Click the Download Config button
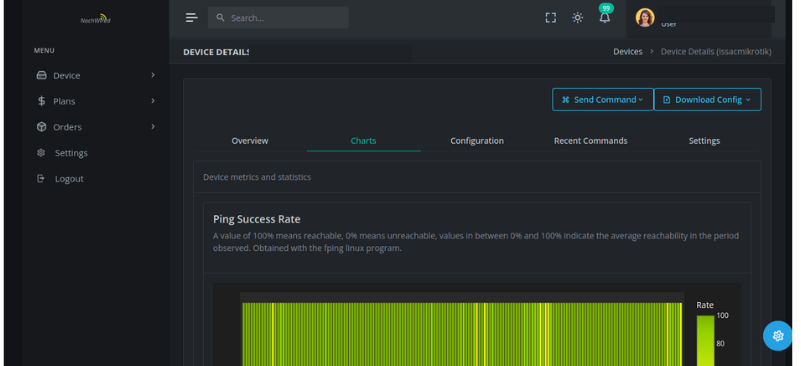Viewport: 801px width, 366px height. (x=708, y=100)
